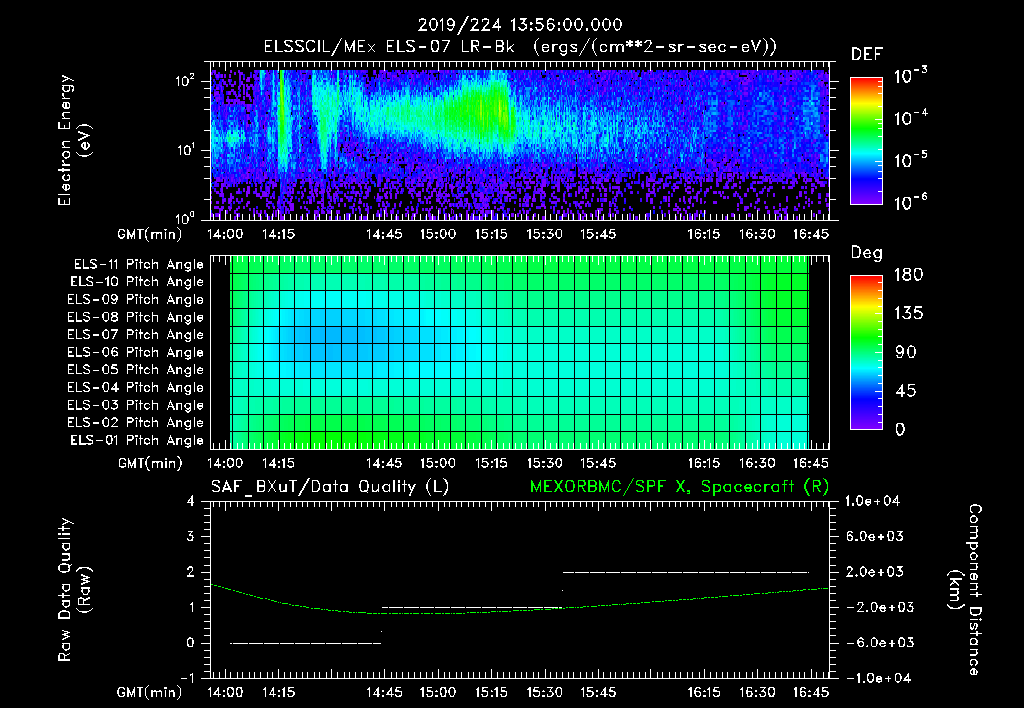Click the 10^-6 value on the DEF color scale
Screen dimensions: 1024x708
(x=910, y=202)
